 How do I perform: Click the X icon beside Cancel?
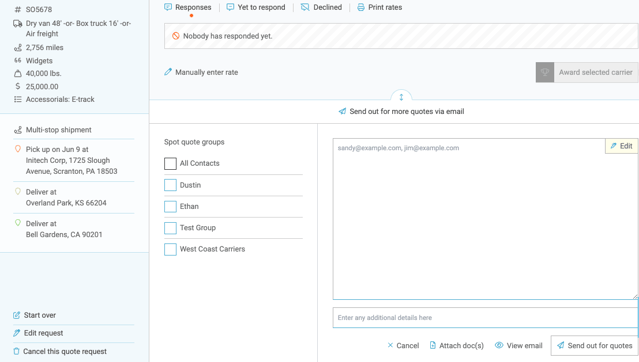[390, 345]
